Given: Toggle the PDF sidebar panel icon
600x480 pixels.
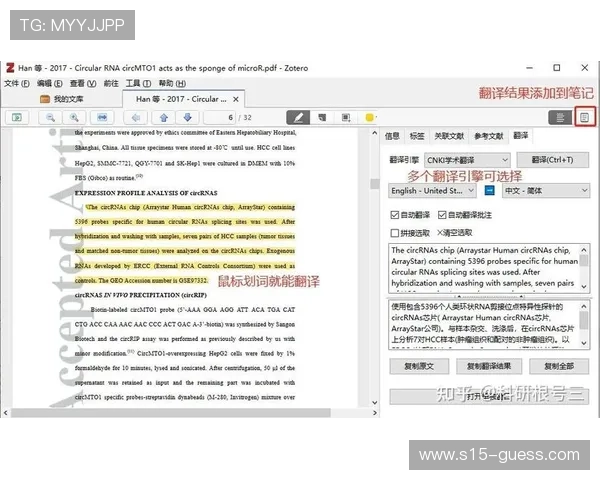Looking at the screenshot, I should click(x=17, y=117).
